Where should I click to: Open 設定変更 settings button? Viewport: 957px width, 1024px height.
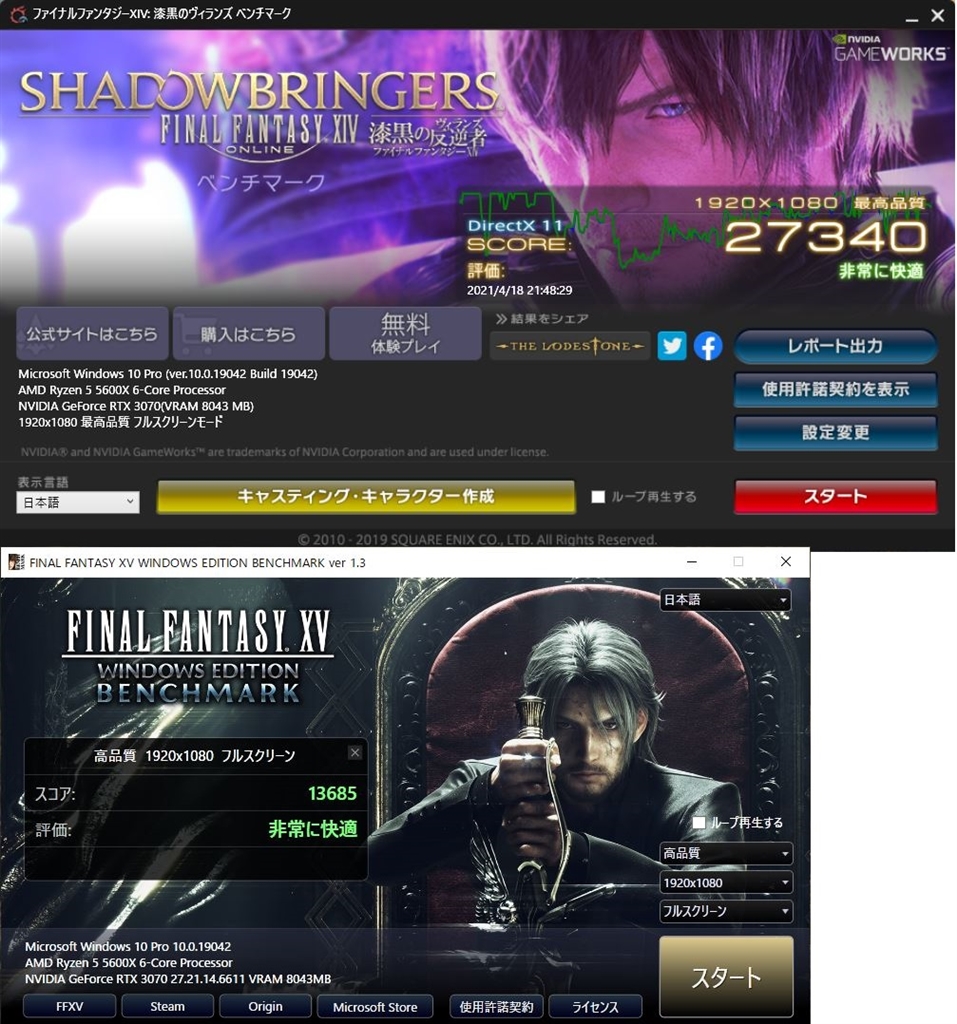pos(835,432)
